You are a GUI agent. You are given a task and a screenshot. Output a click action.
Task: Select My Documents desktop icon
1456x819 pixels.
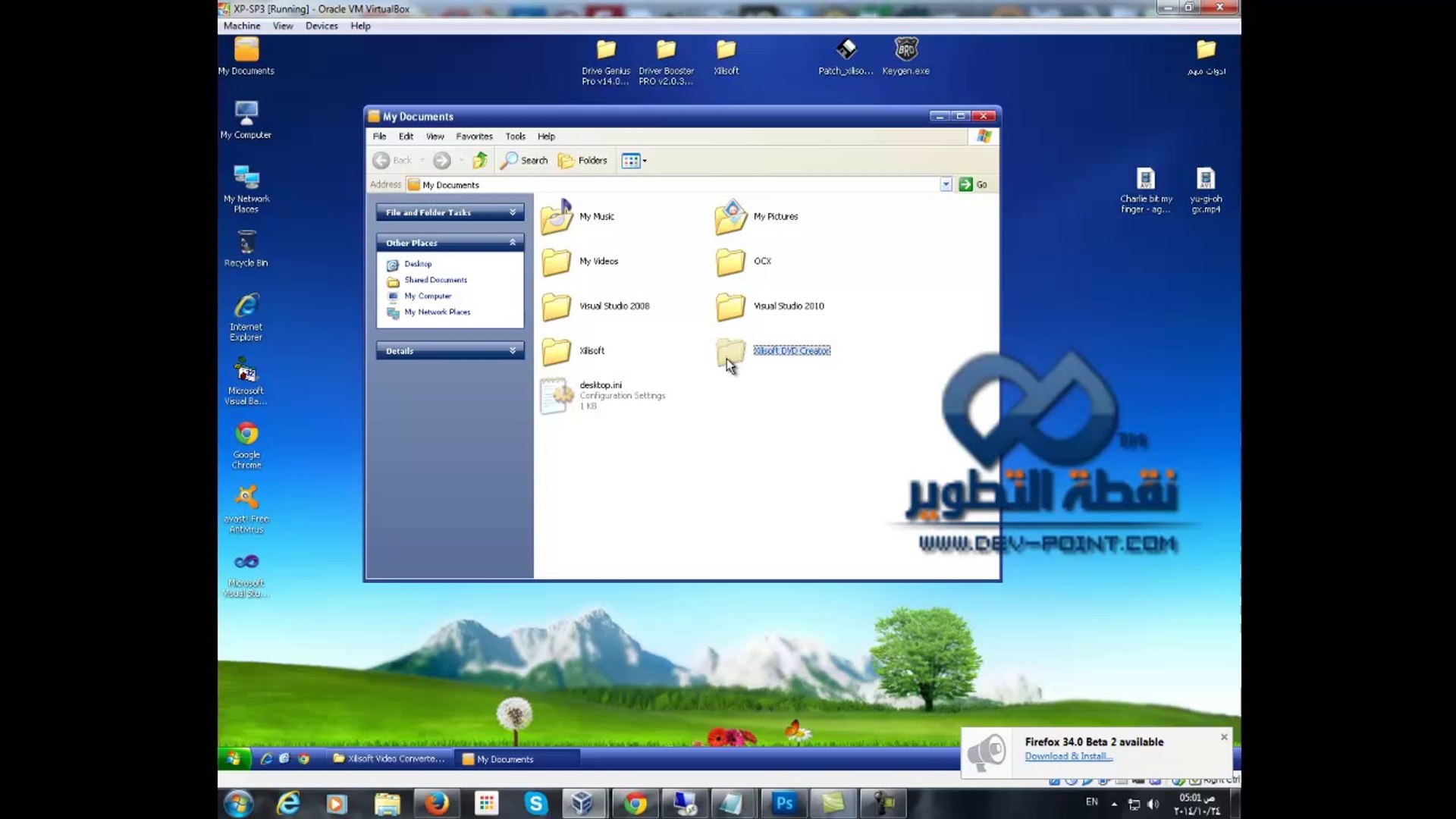246,57
